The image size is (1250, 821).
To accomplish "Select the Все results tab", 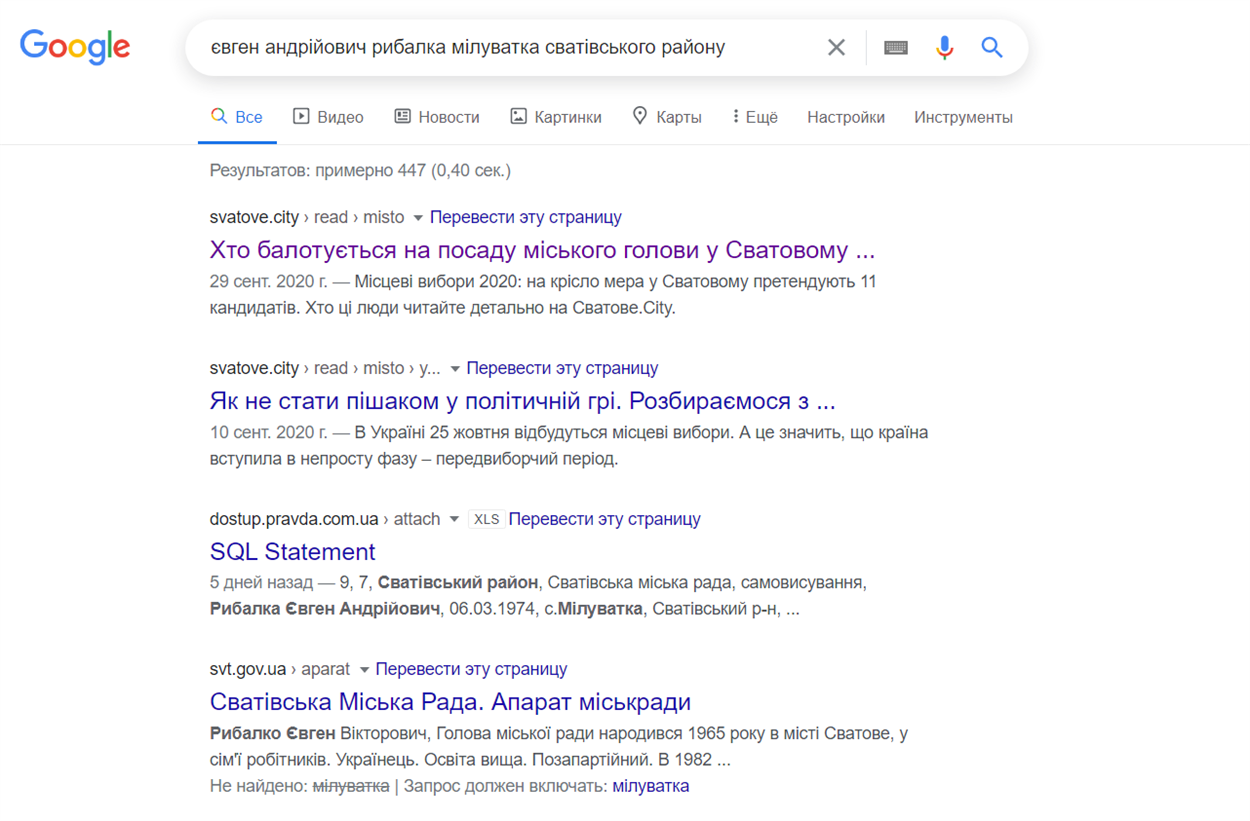I will point(237,117).
